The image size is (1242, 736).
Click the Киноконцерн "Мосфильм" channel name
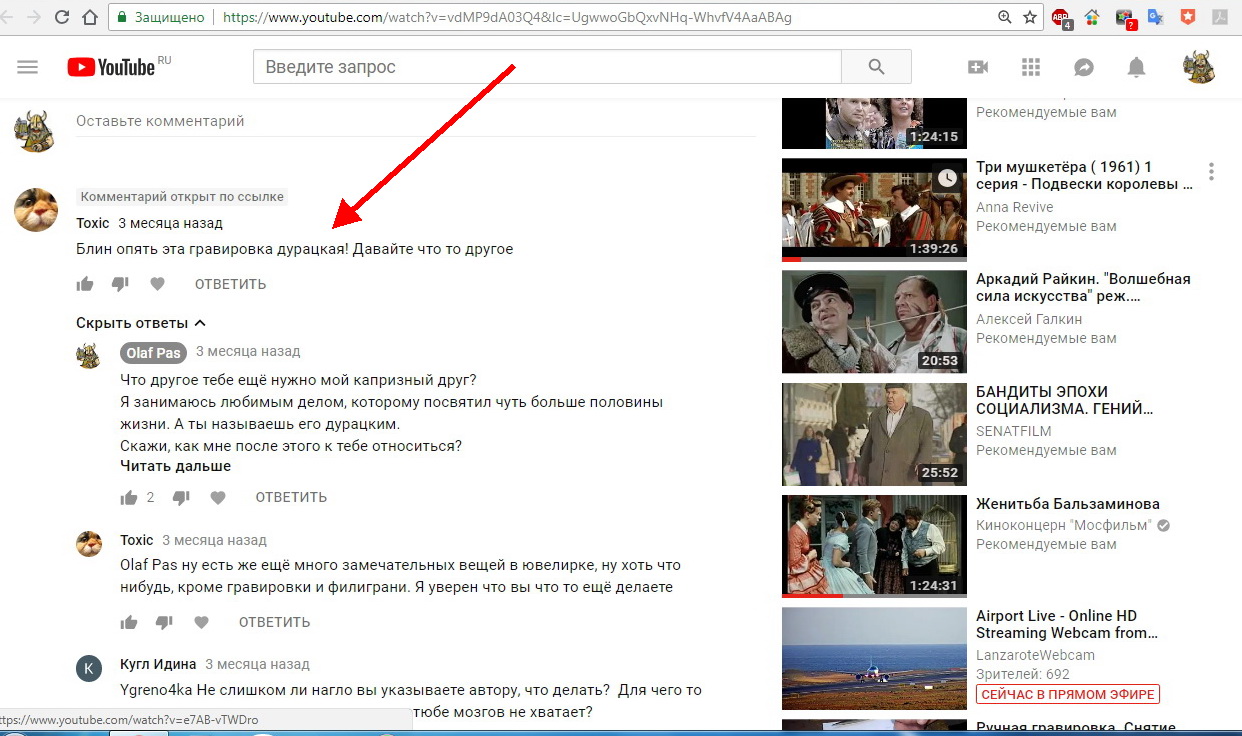[x=1064, y=525]
